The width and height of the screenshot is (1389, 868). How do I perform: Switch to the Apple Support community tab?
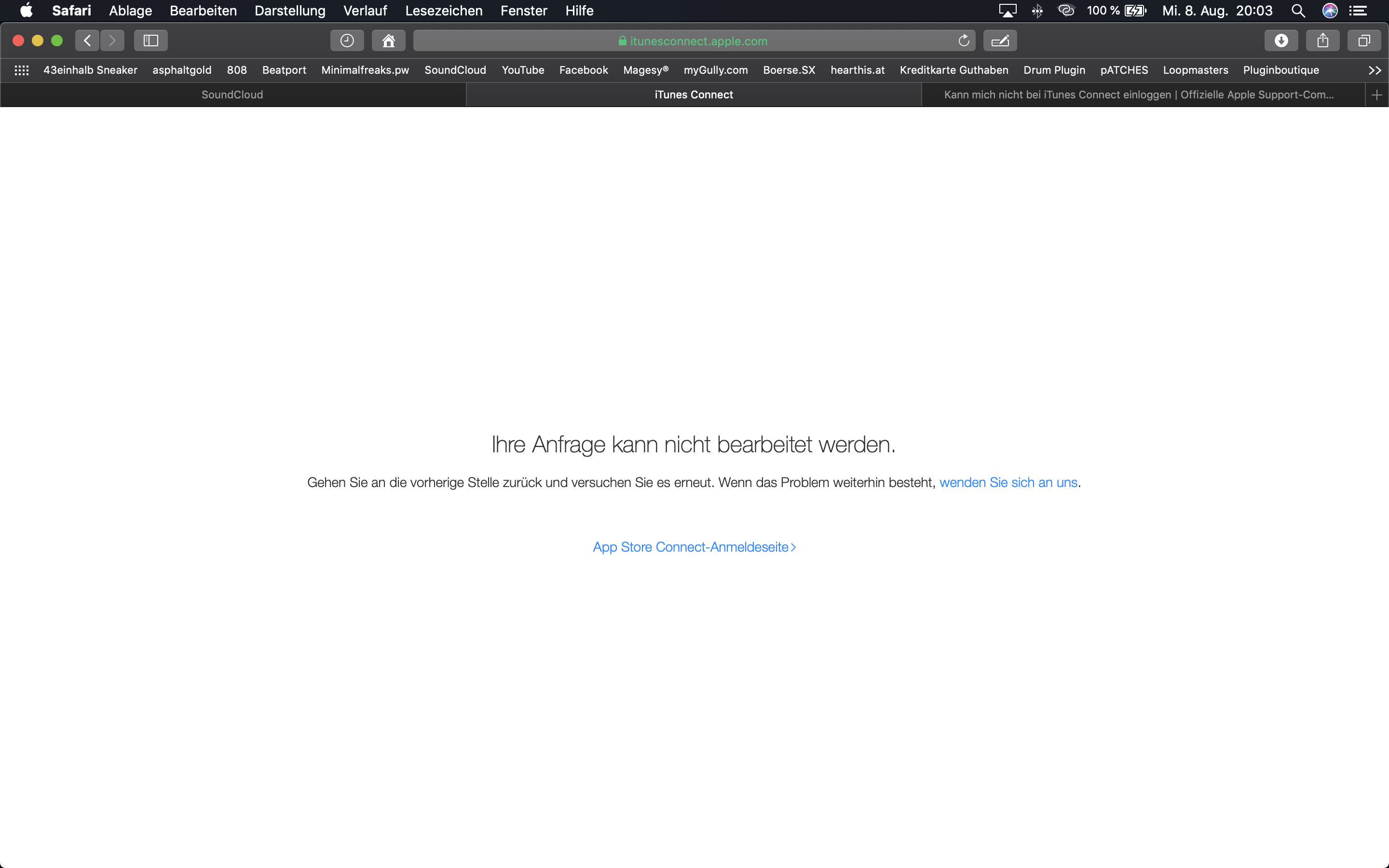tap(1139, 95)
